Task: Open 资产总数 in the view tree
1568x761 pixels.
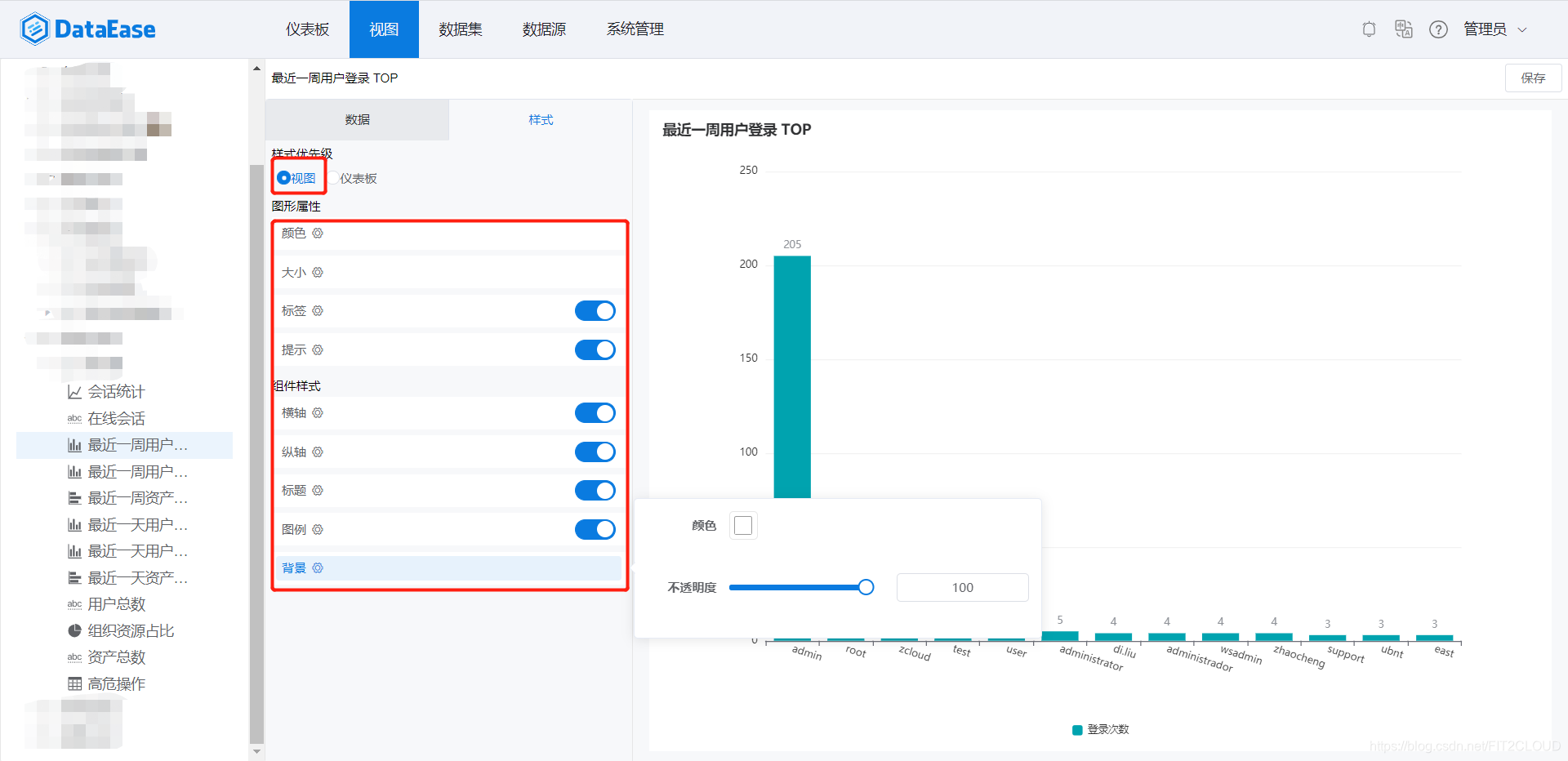Action: coord(116,657)
